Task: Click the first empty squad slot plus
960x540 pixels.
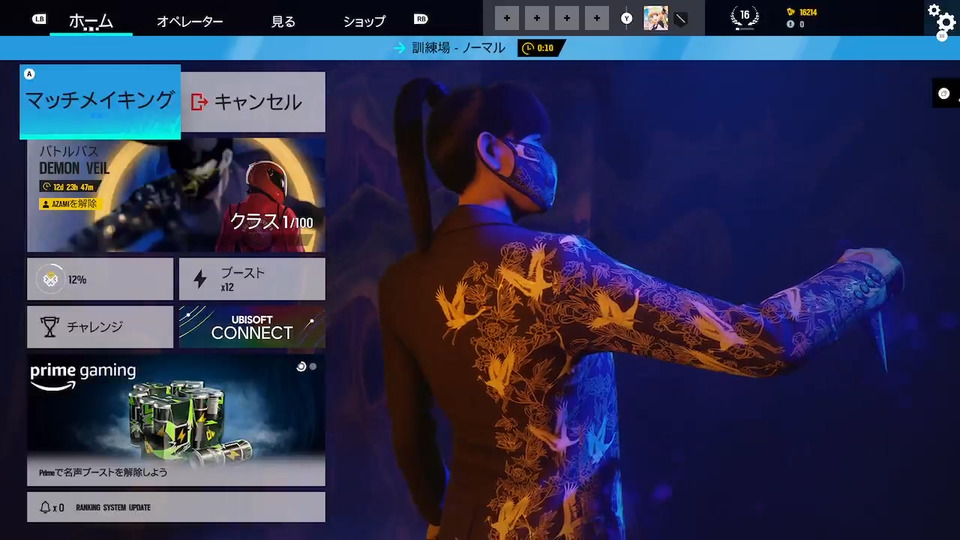Action: coord(506,18)
